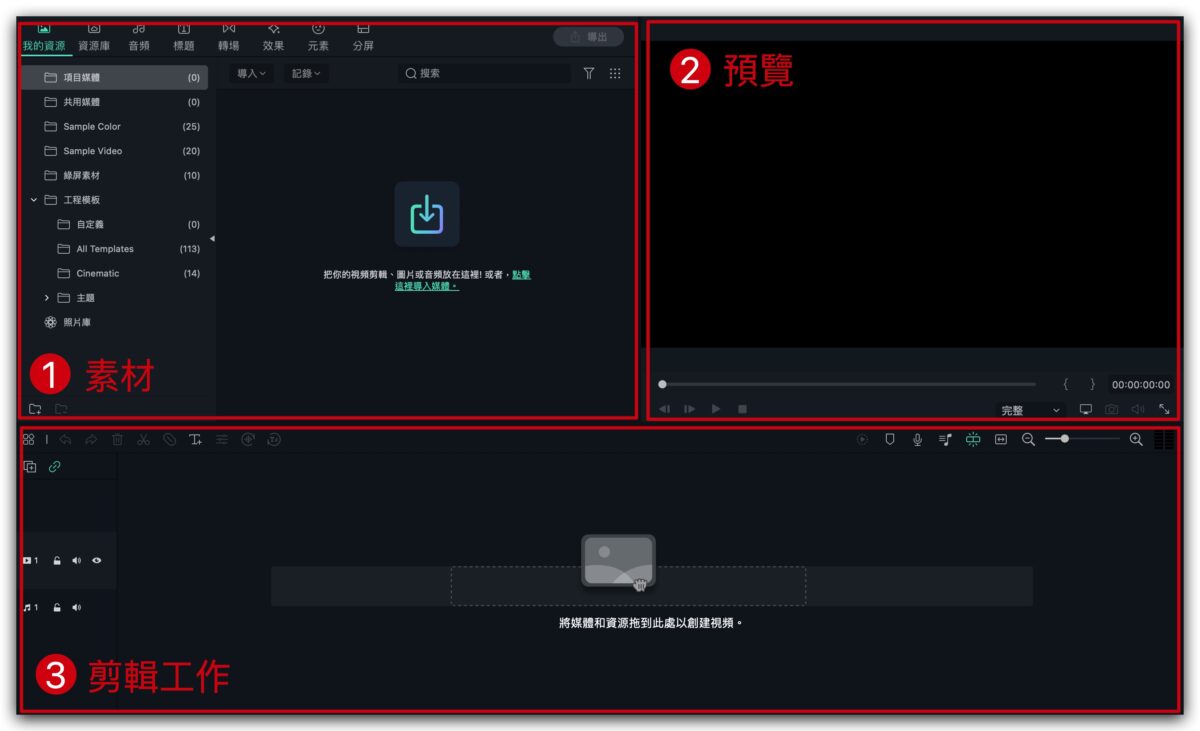Click the undo arrow in timeline toolbar
1200x731 pixels.
pyautogui.click(x=65, y=439)
